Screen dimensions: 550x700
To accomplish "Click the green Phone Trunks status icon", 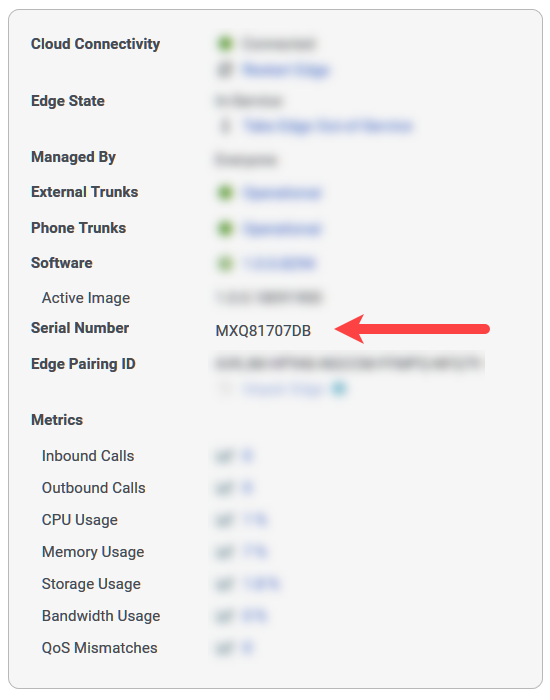I will tap(225, 229).
